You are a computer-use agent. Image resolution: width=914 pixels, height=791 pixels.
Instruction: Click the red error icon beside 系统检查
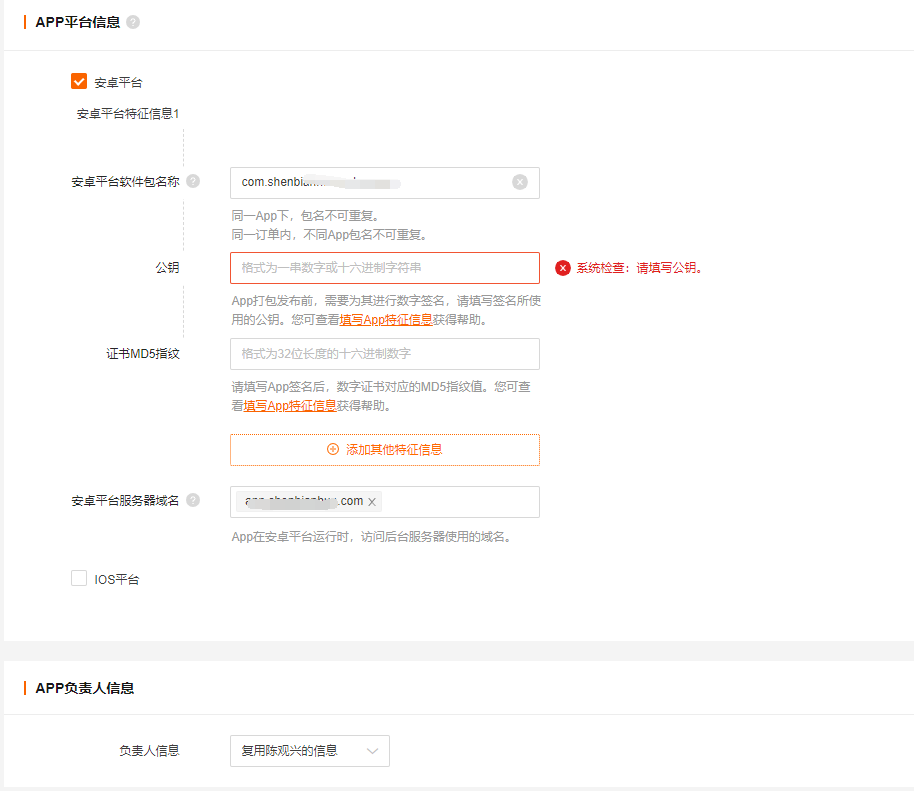point(563,268)
